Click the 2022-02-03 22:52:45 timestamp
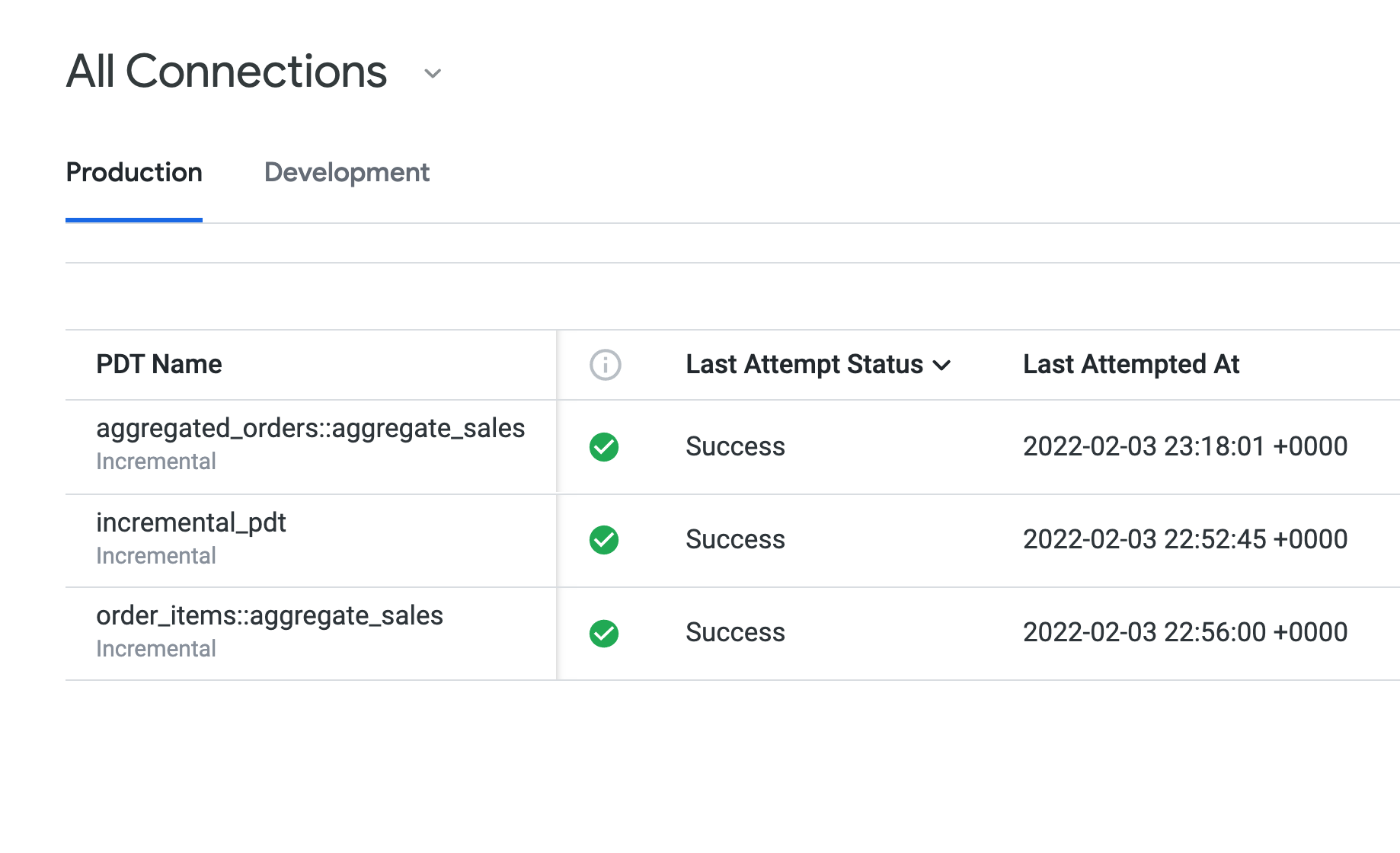Image resolution: width=1400 pixels, height=853 pixels. 1184,540
